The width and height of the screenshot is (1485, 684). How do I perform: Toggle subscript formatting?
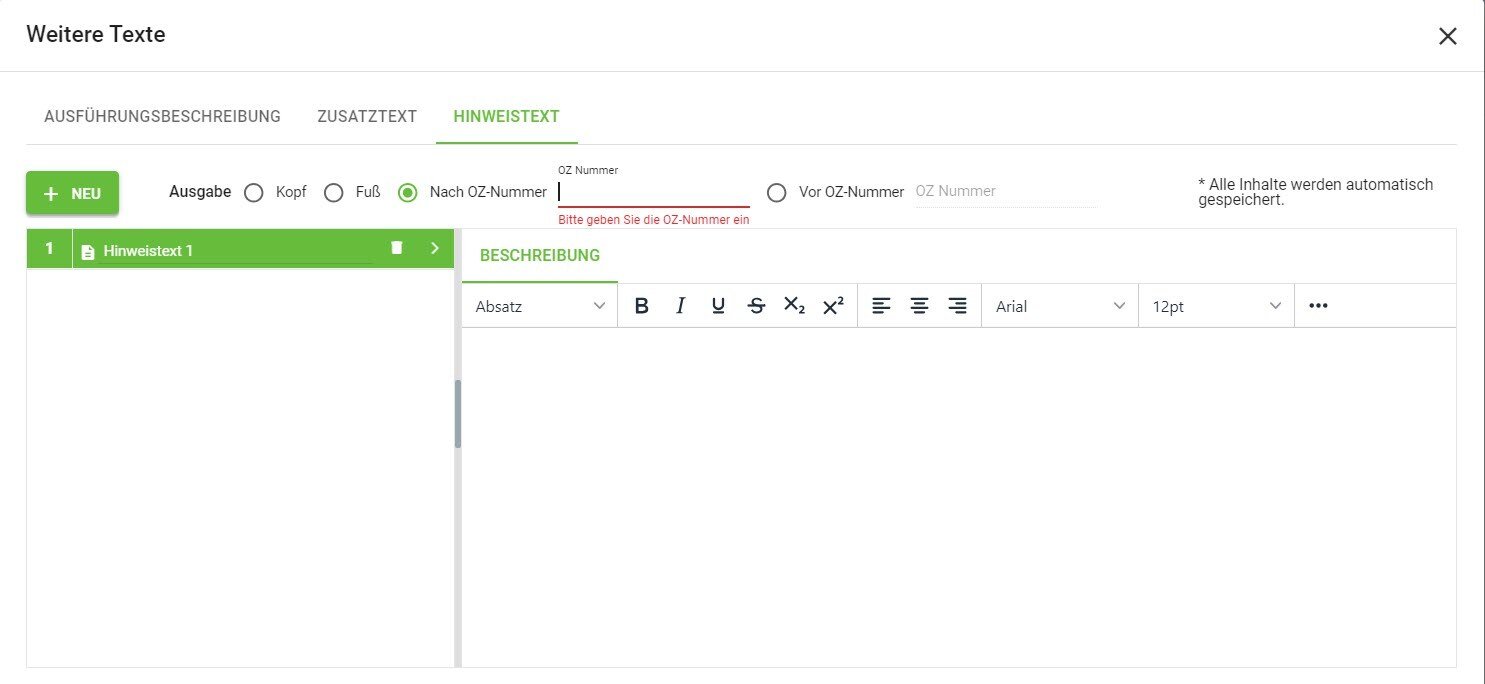pyautogui.click(x=794, y=306)
